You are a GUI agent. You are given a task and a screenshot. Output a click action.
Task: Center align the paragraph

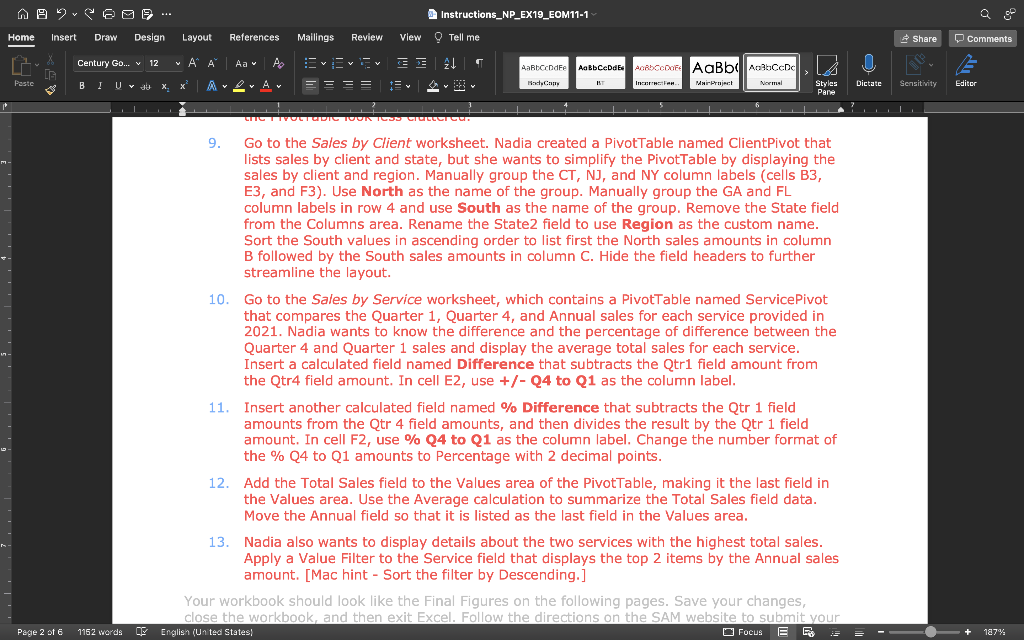tap(329, 86)
